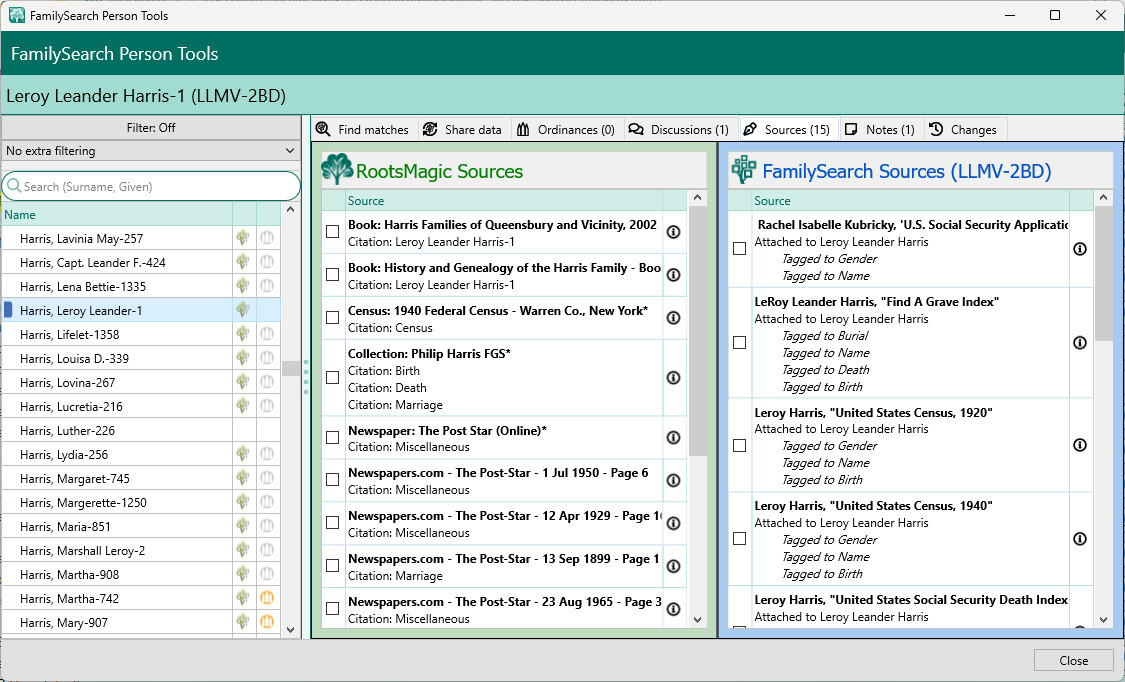This screenshot has height=682, width=1125.
Task: Open the 'No extra filtering' dropdown
Action: 151,151
